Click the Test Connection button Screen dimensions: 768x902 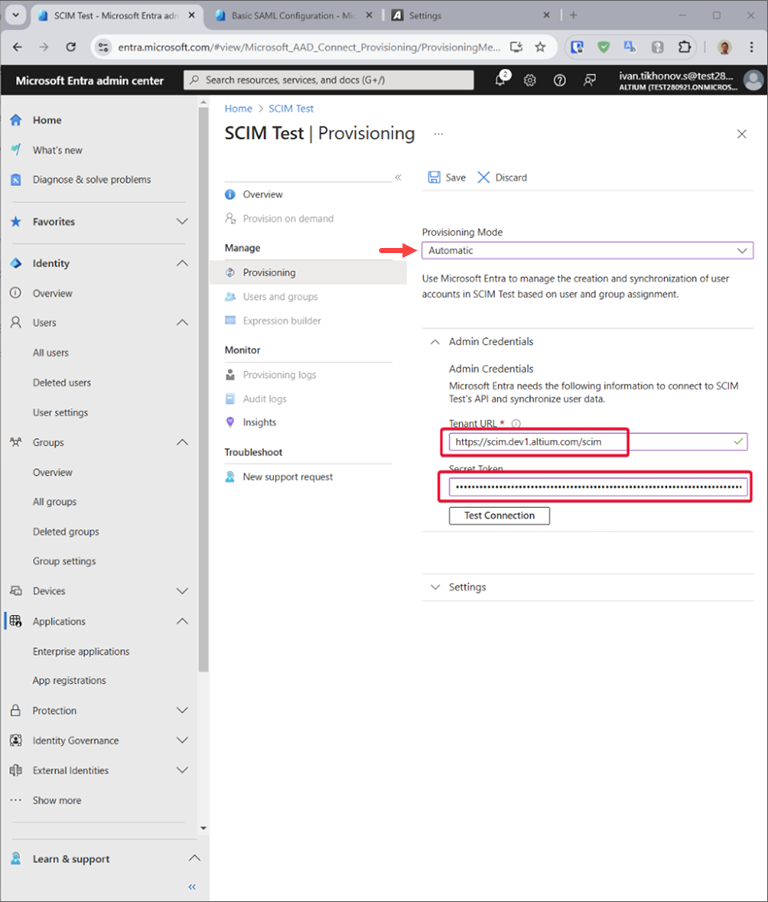click(x=499, y=516)
